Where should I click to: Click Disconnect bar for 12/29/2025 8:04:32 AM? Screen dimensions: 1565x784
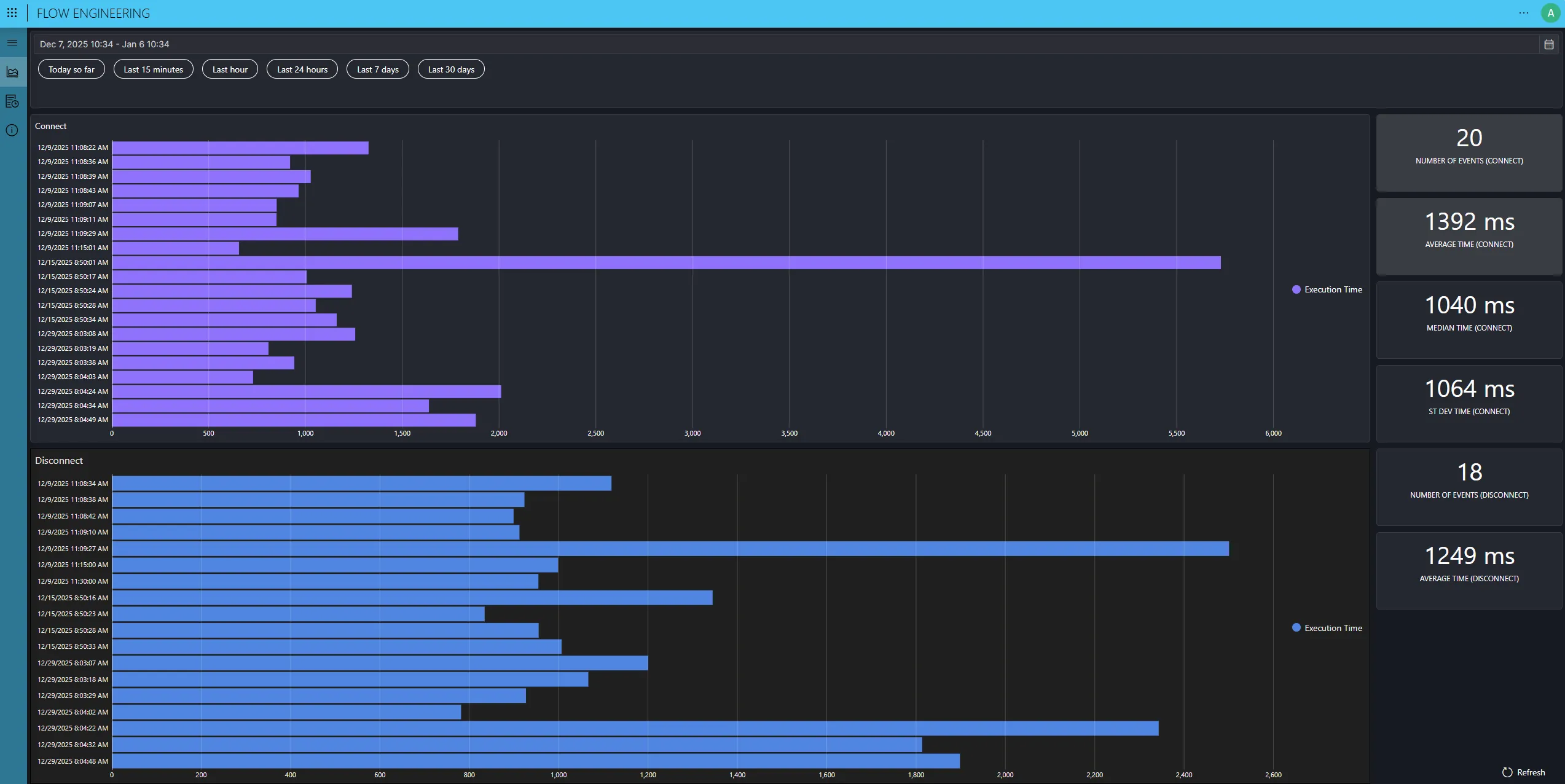click(517, 745)
